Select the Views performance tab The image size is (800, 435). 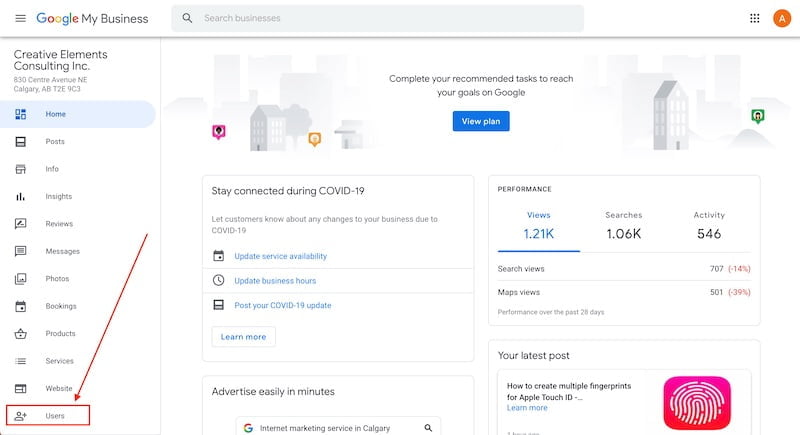539,225
